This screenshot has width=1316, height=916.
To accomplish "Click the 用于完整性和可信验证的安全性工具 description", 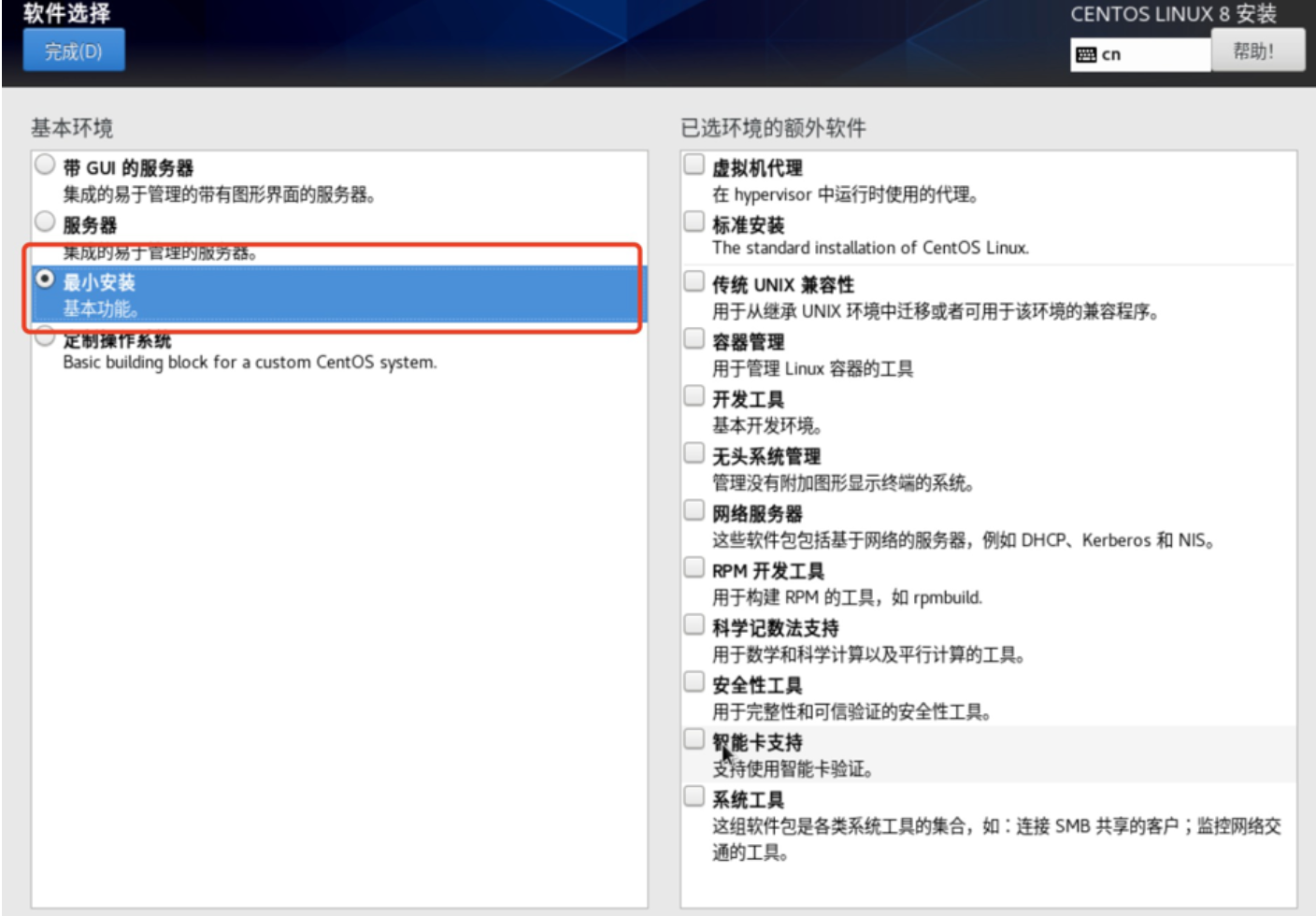I will click(x=852, y=712).
